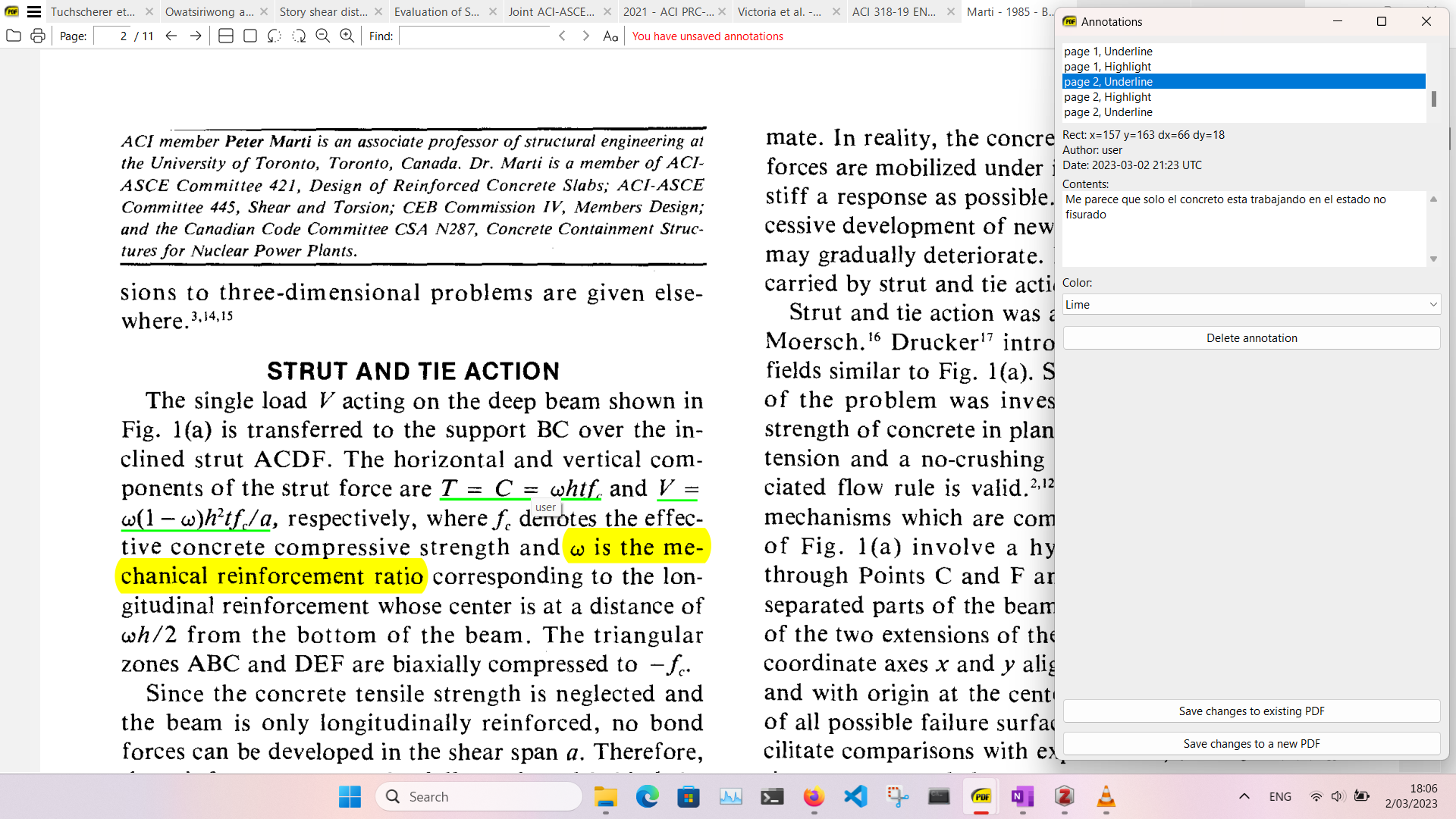1456x819 pixels.
Task: Click Delete annotation button
Action: coord(1251,338)
